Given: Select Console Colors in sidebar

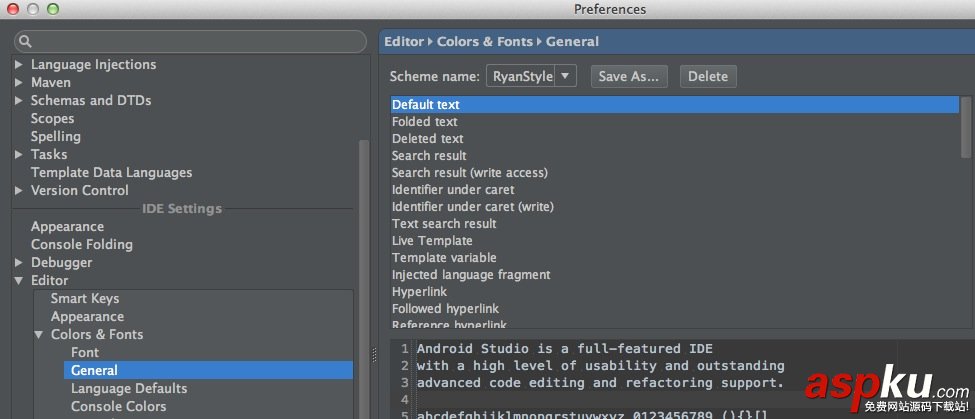Looking at the screenshot, I should (x=118, y=406).
